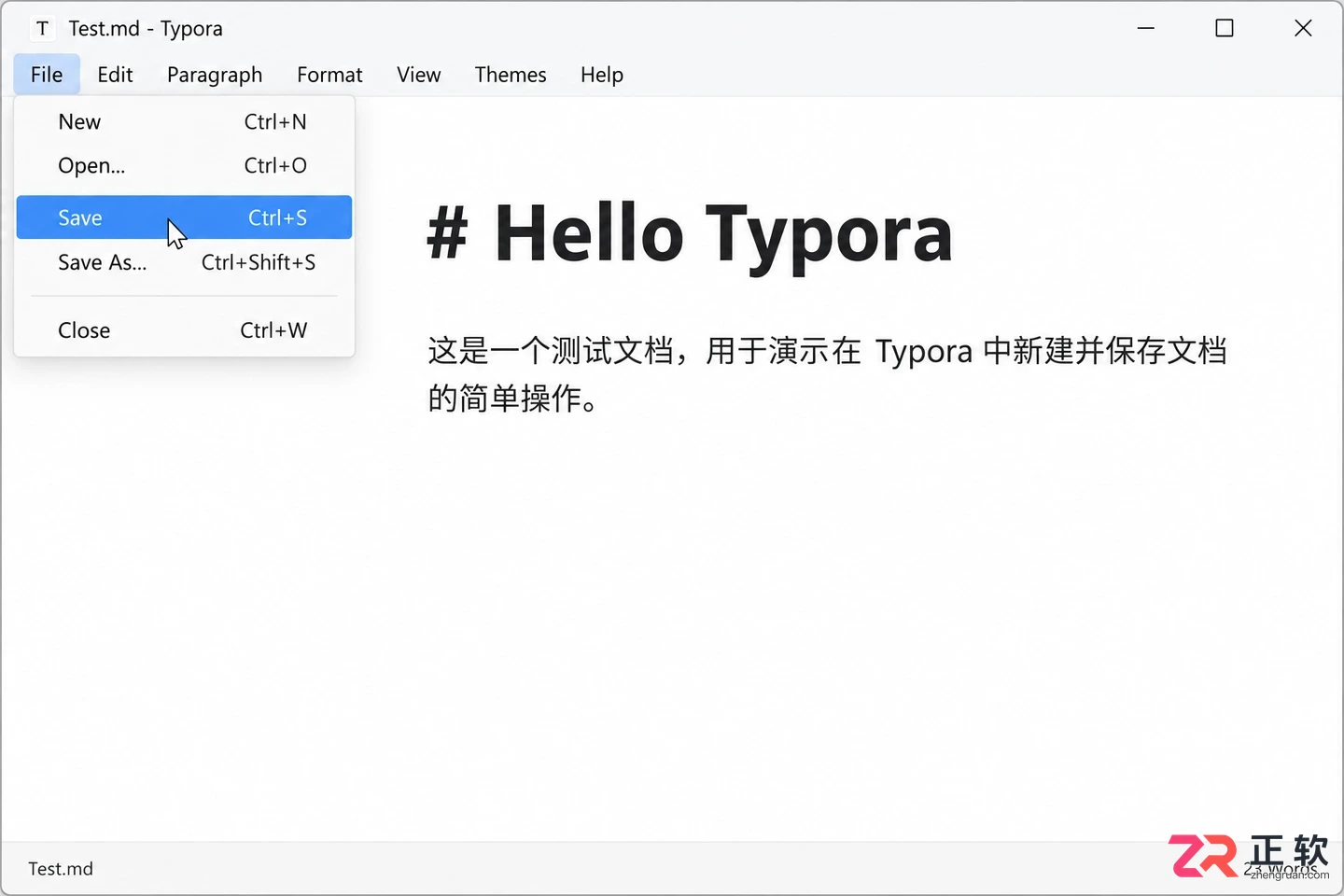Minimize the Typora window

coord(1146,29)
